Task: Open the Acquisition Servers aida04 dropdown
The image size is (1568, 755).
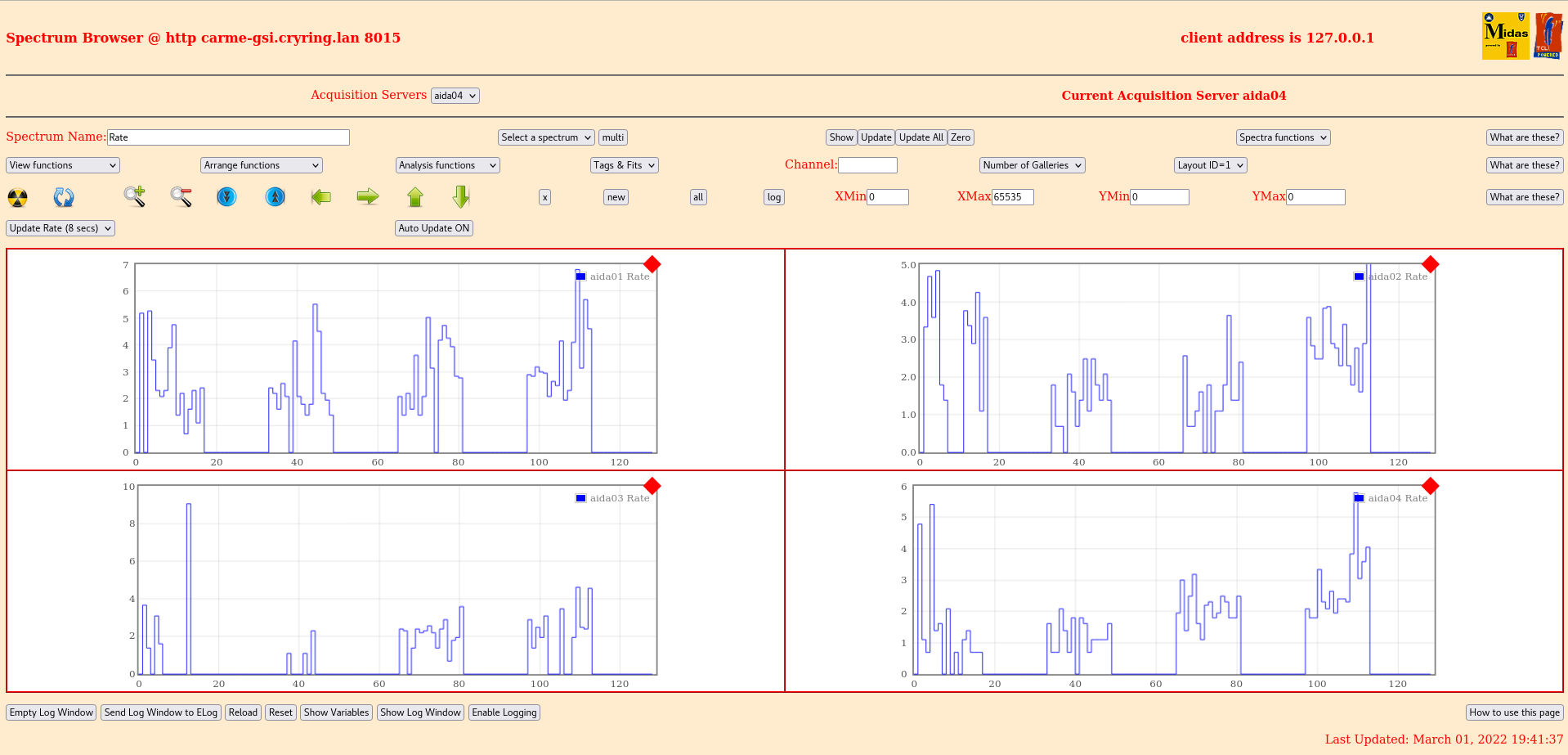Action: click(455, 96)
